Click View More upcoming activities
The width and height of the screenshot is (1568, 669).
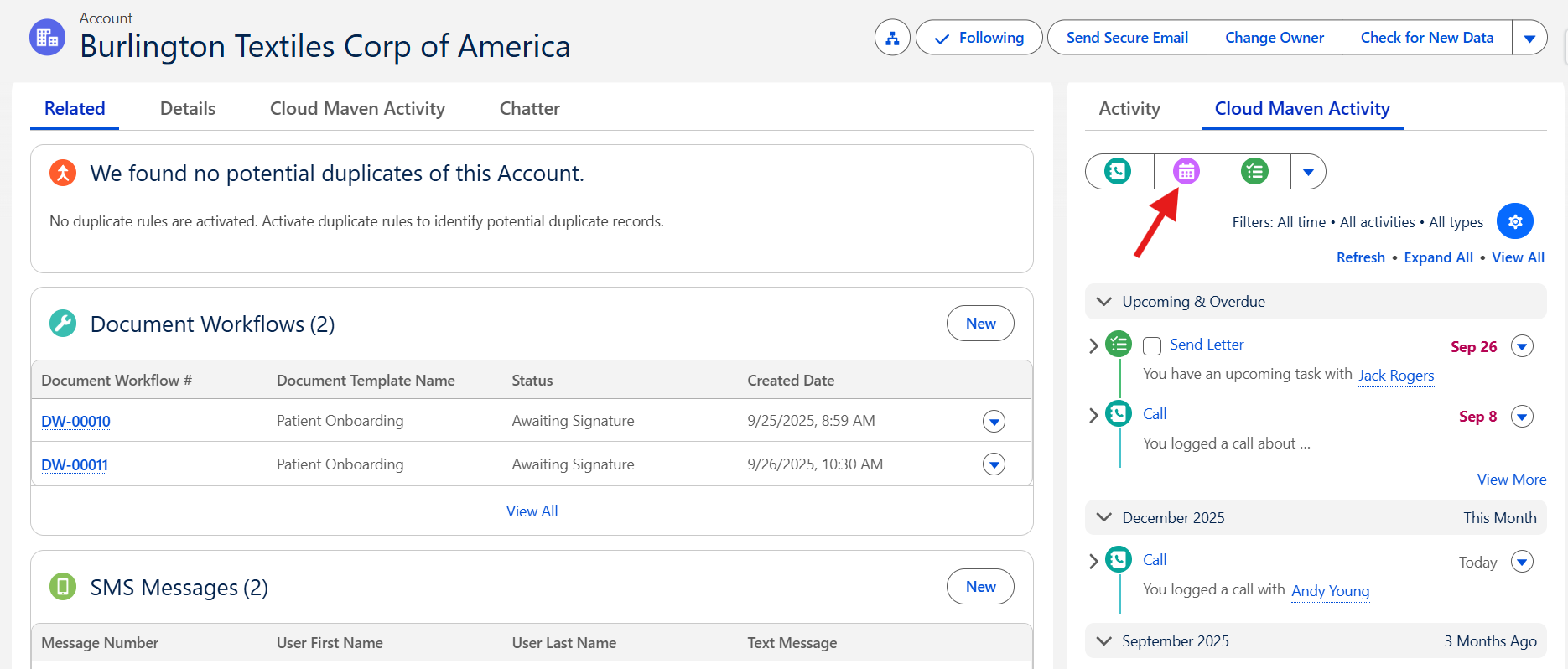(x=1512, y=480)
